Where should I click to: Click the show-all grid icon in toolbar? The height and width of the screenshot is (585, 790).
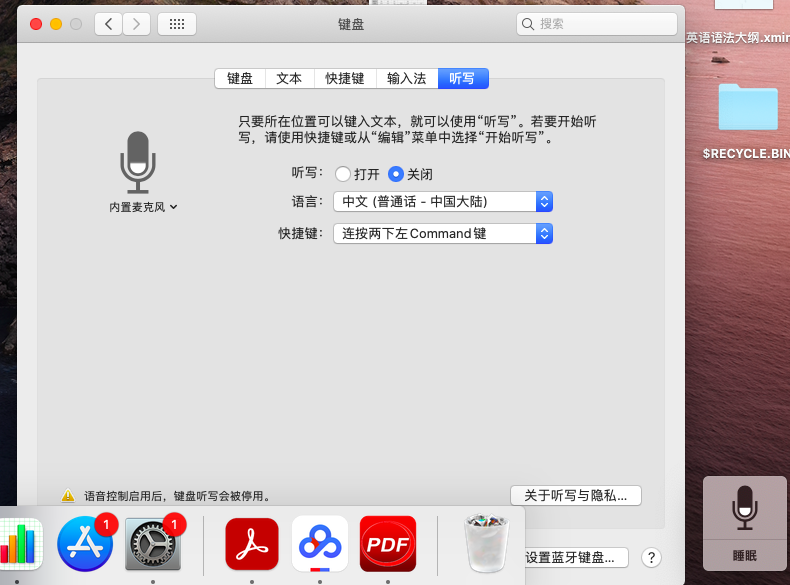[177, 24]
